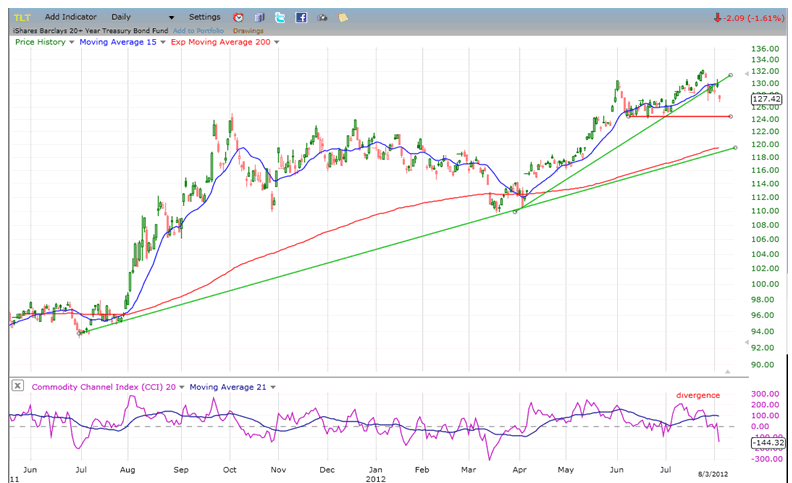Click the Drawings link
The image size is (792, 483).
[x=248, y=30]
